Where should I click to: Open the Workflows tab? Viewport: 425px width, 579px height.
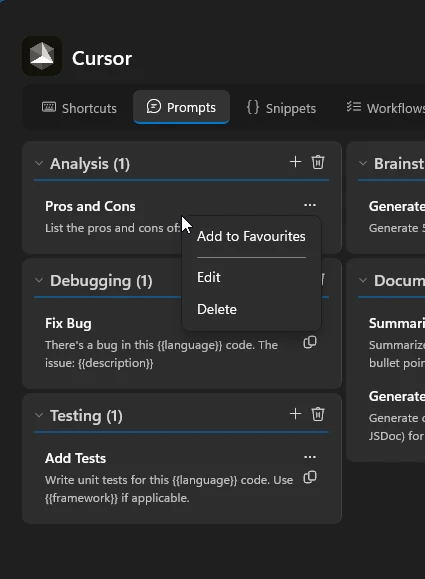tap(385, 108)
